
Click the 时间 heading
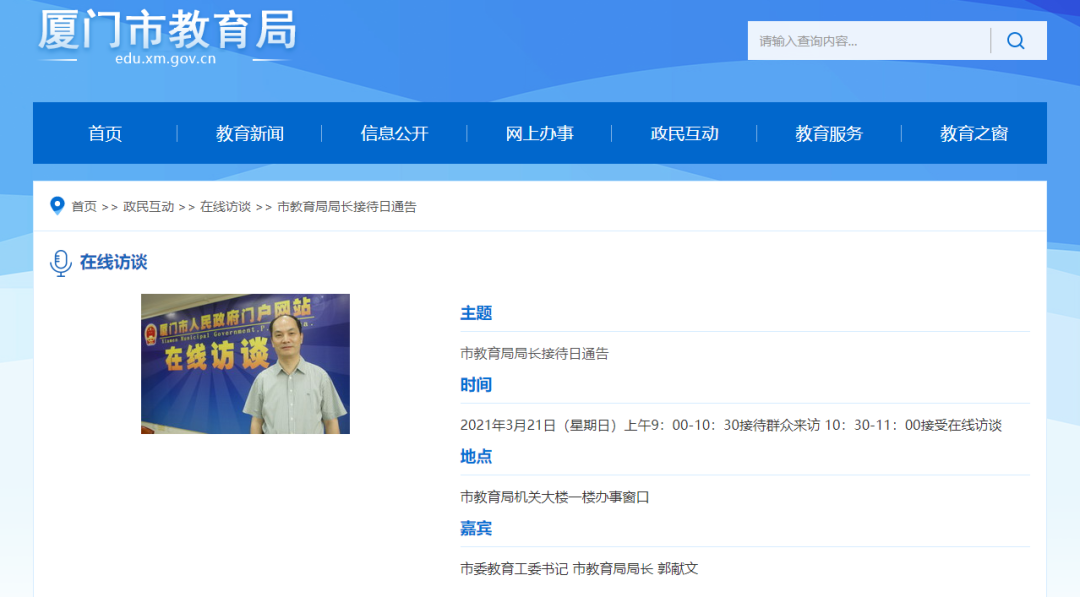pos(476,385)
